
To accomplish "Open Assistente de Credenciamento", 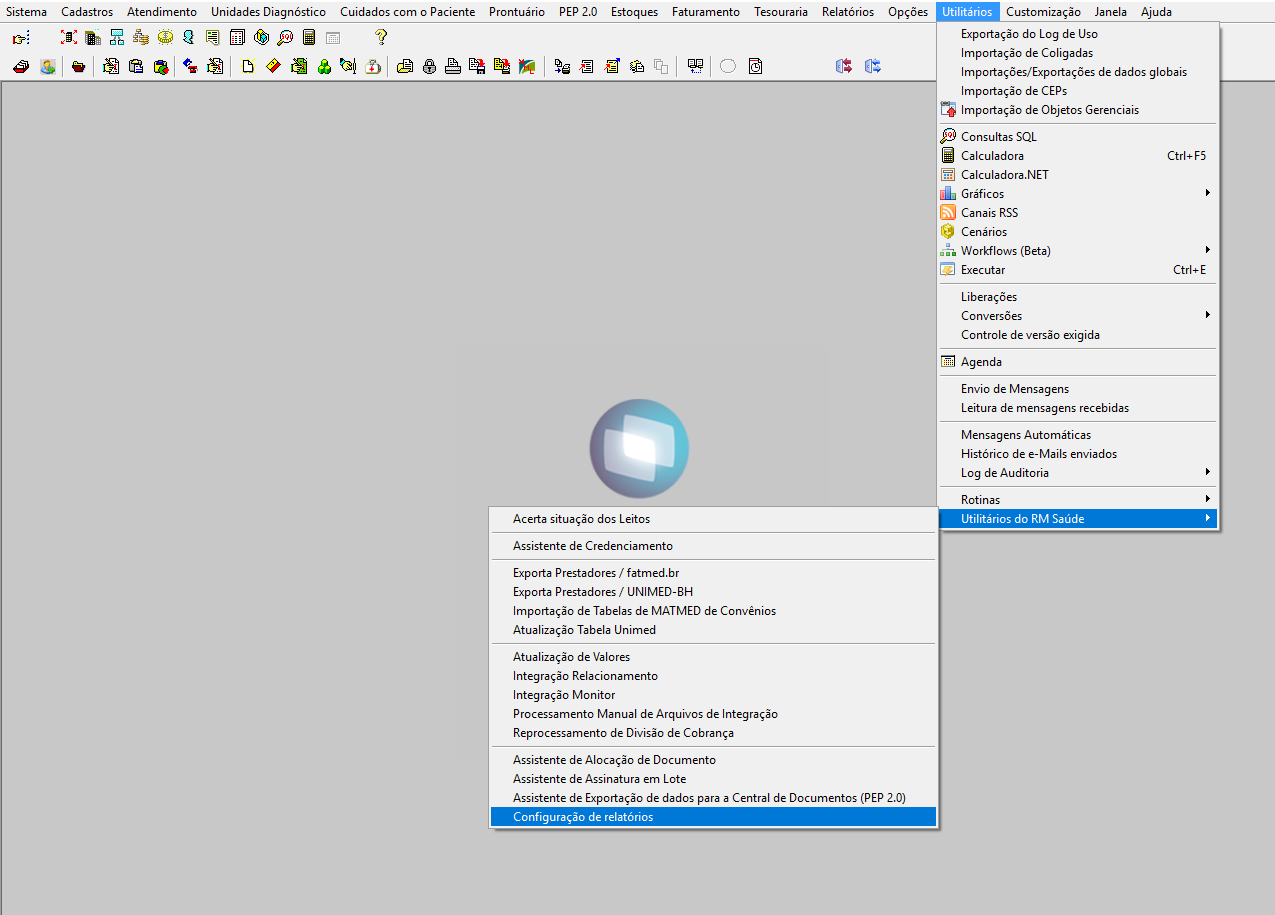I will pyautogui.click(x=713, y=546).
